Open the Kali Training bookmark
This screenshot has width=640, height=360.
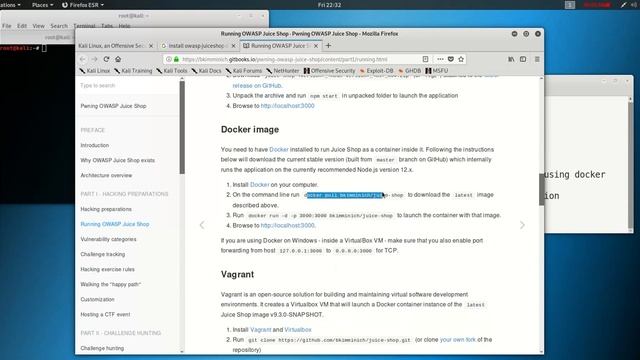coord(133,71)
